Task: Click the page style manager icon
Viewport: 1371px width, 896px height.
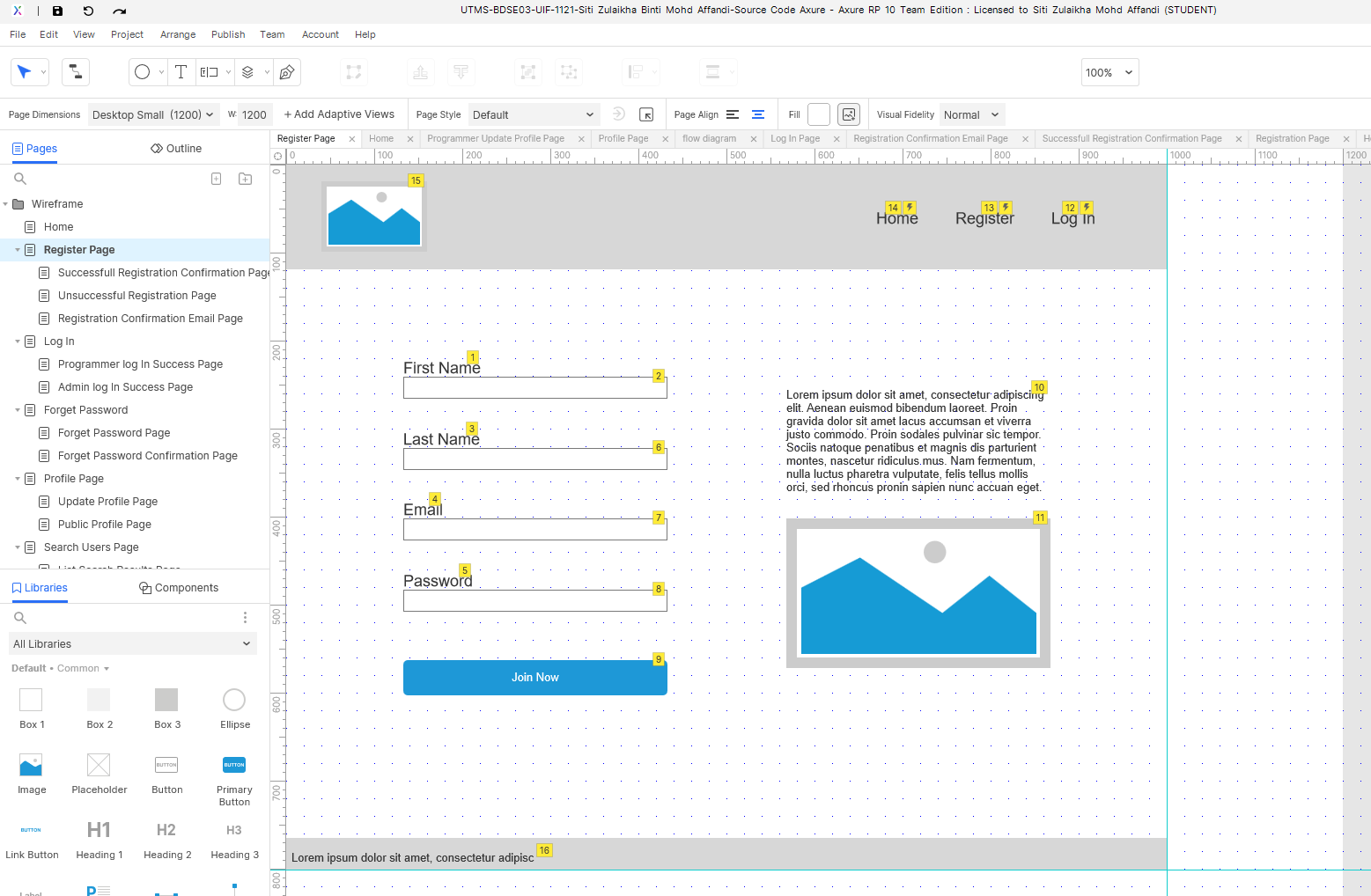Action: pyautogui.click(x=646, y=114)
